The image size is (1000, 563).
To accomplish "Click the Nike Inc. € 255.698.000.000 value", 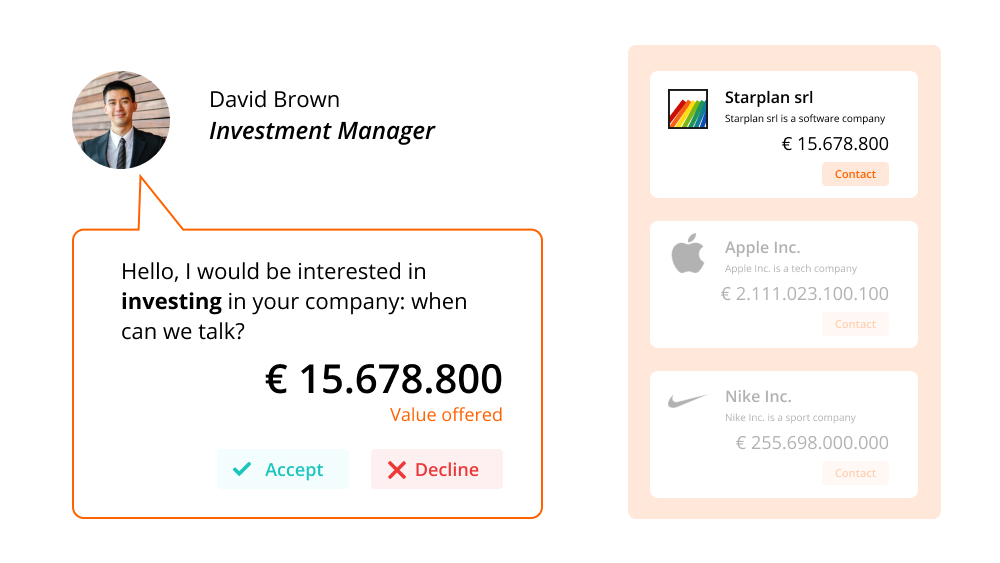I will tap(812, 443).
